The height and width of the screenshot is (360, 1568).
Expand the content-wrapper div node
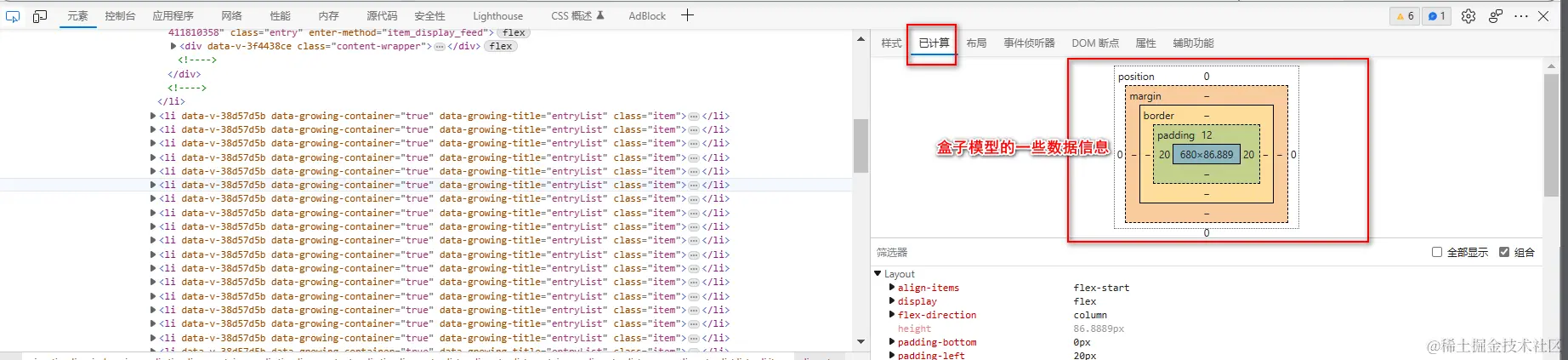pos(173,46)
